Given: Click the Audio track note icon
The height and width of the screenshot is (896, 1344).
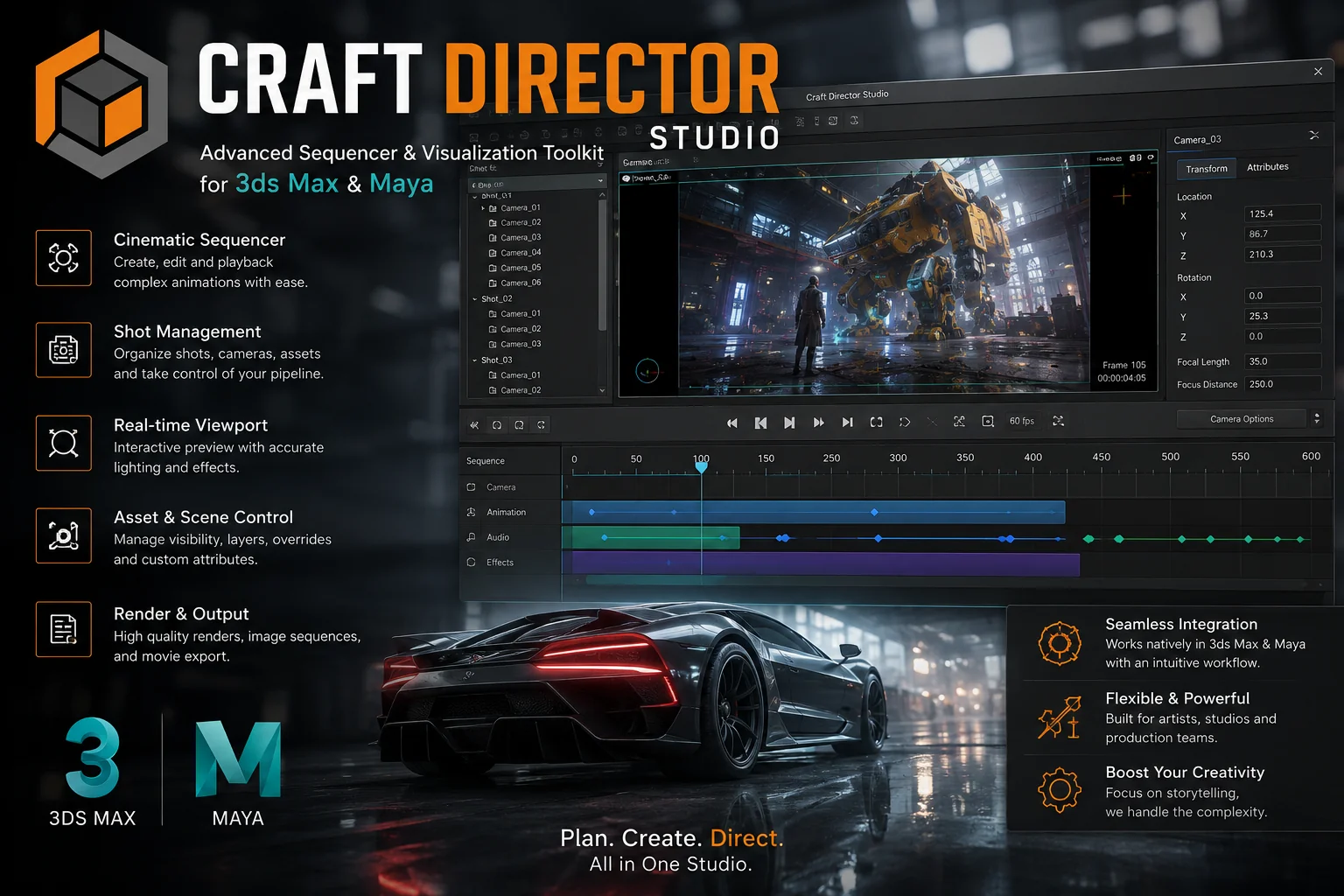Looking at the screenshot, I should (472, 537).
